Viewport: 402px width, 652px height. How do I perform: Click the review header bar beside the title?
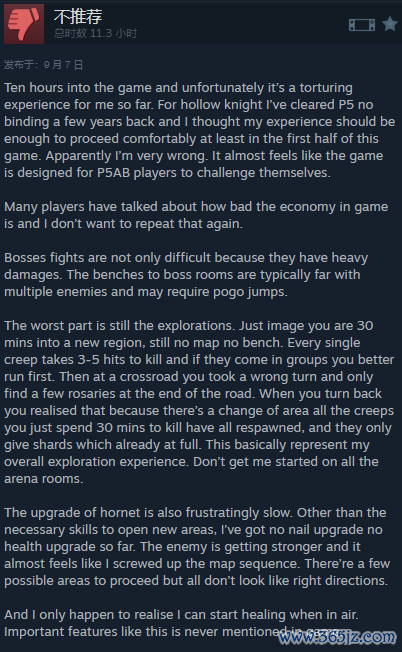224,24
